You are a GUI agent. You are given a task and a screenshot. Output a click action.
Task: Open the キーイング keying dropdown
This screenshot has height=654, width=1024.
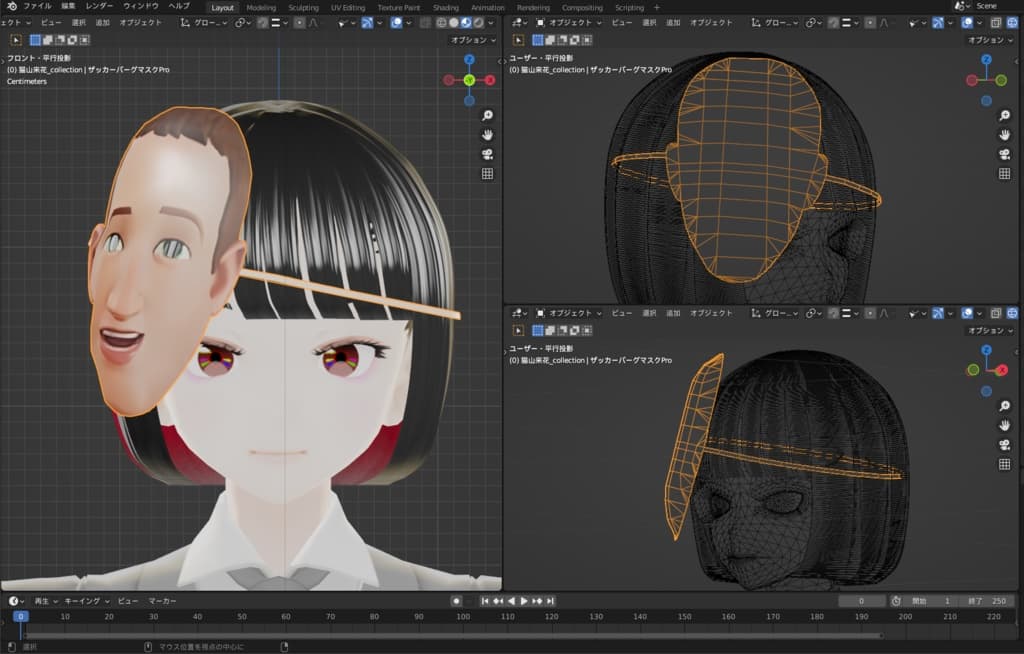(86, 601)
